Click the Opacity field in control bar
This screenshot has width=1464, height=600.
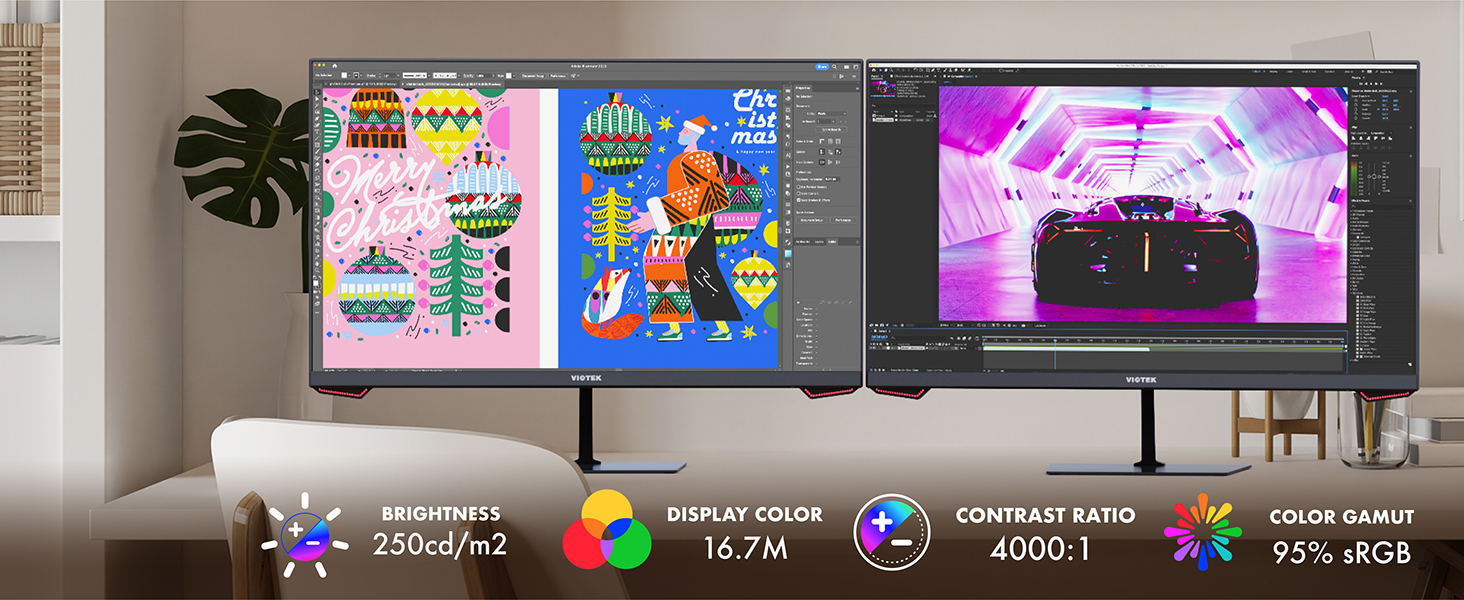[483, 75]
